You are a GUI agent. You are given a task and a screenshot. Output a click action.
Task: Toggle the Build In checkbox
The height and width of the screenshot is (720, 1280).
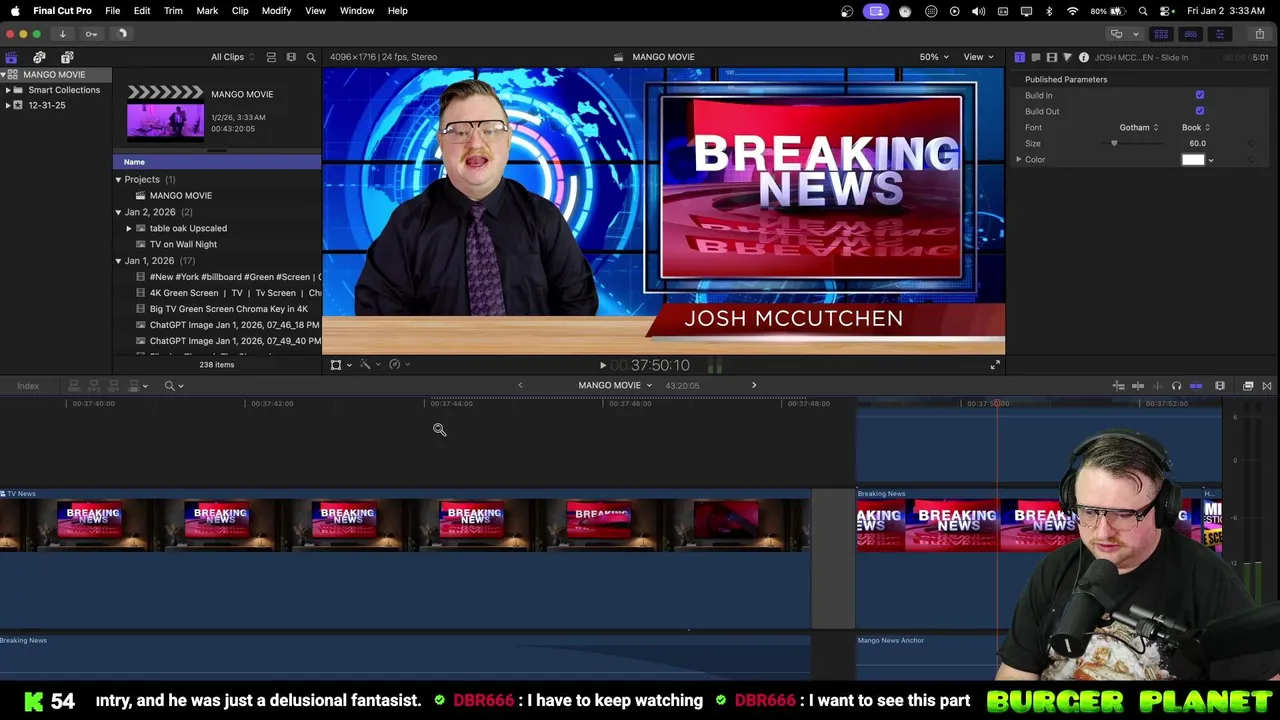point(1200,95)
